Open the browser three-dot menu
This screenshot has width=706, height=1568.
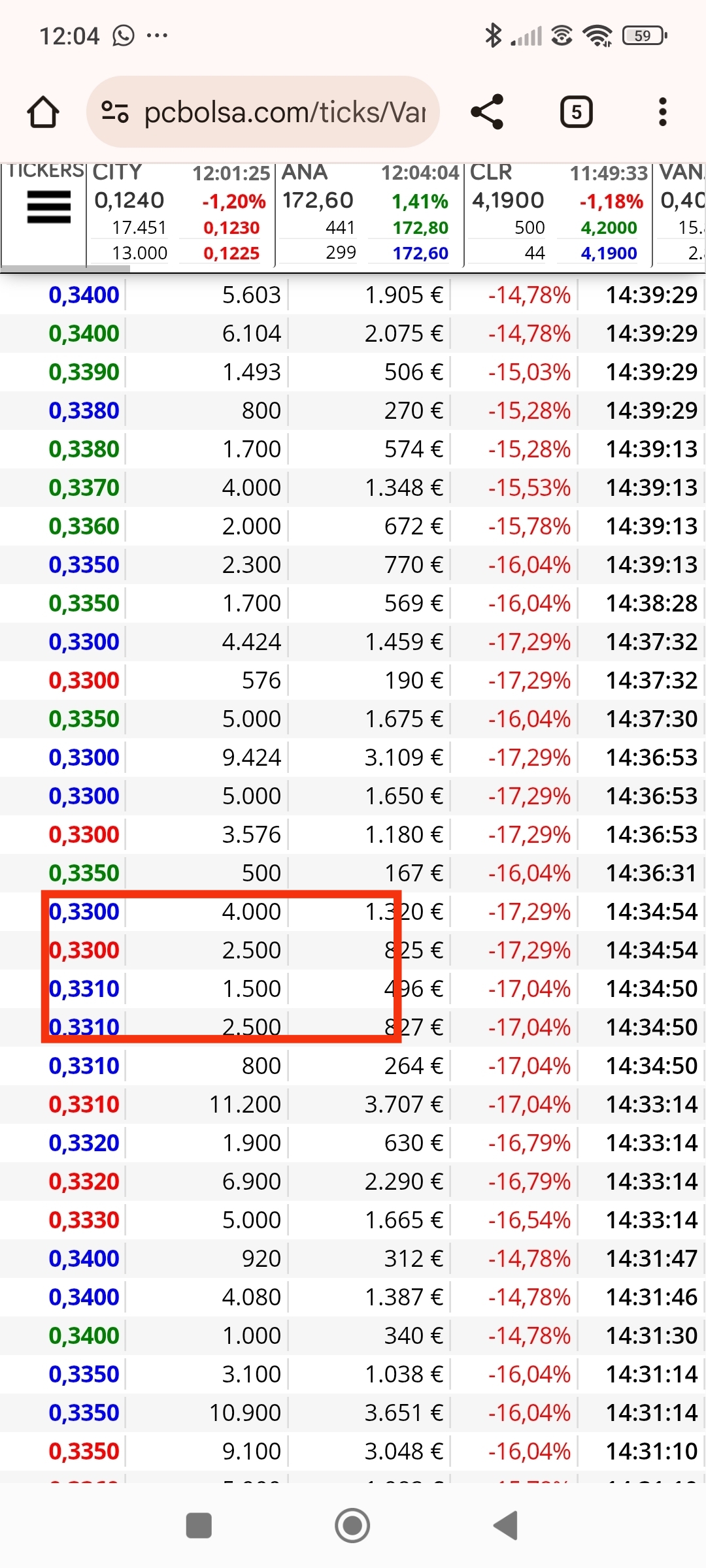click(x=663, y=112)
